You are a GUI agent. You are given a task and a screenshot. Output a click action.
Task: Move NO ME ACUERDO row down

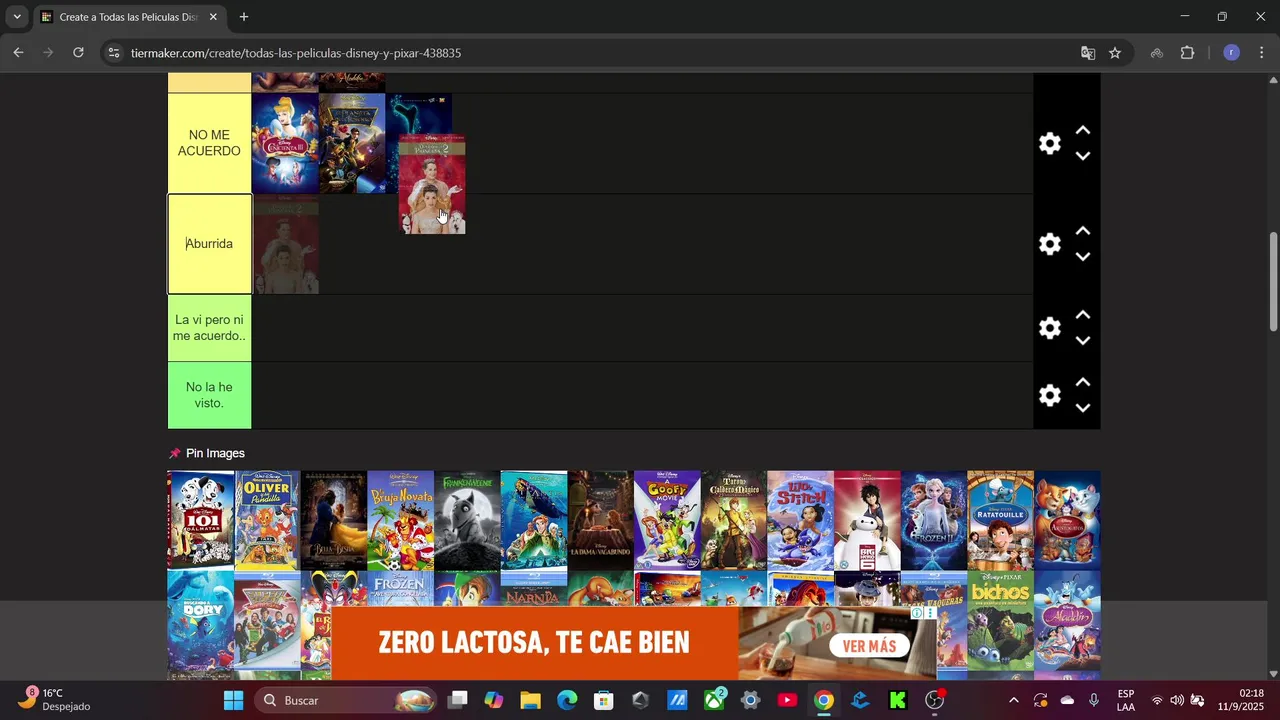[x=1082, y=156]
